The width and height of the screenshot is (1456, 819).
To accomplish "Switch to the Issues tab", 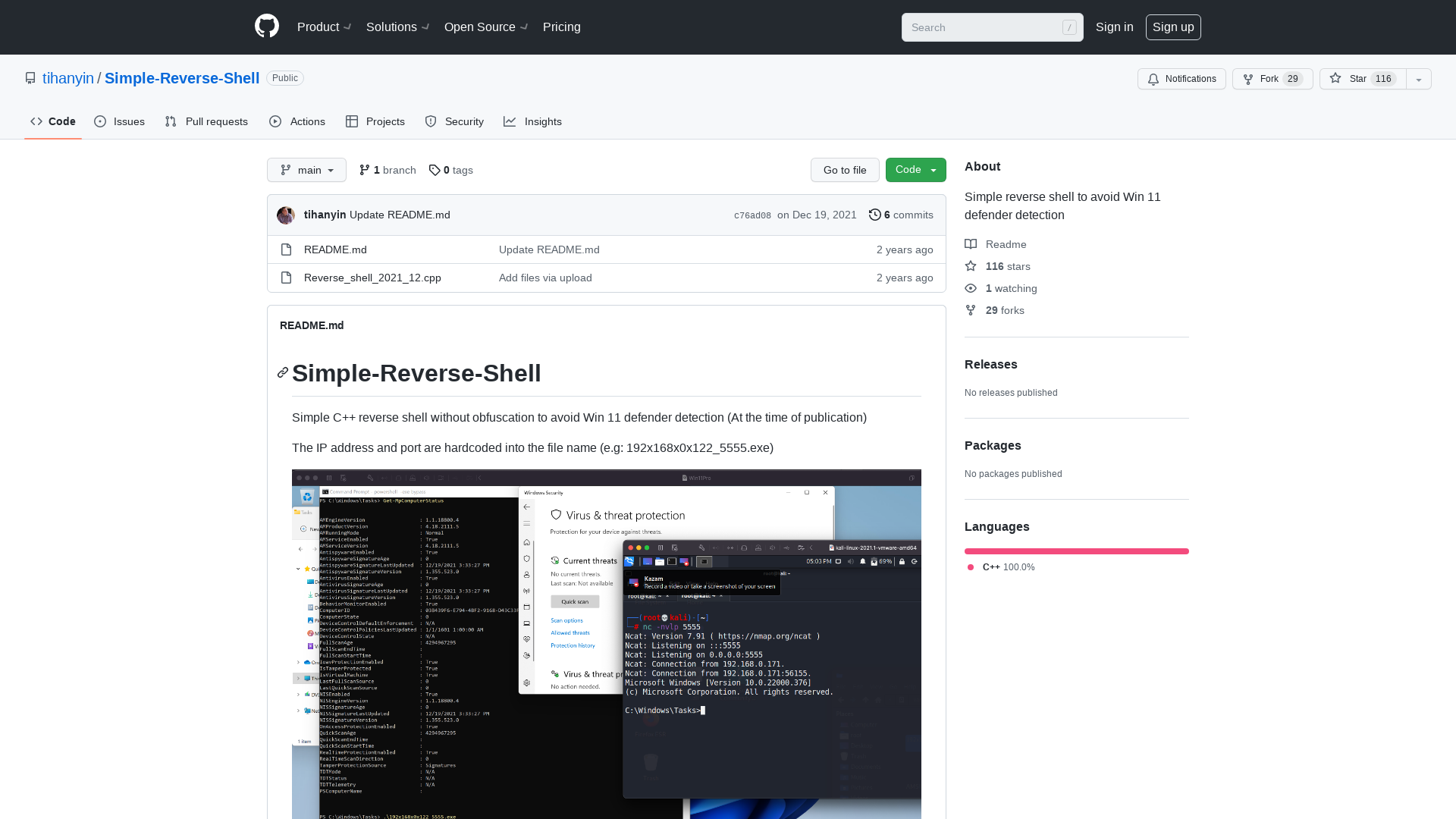I will tap(120, 121).
